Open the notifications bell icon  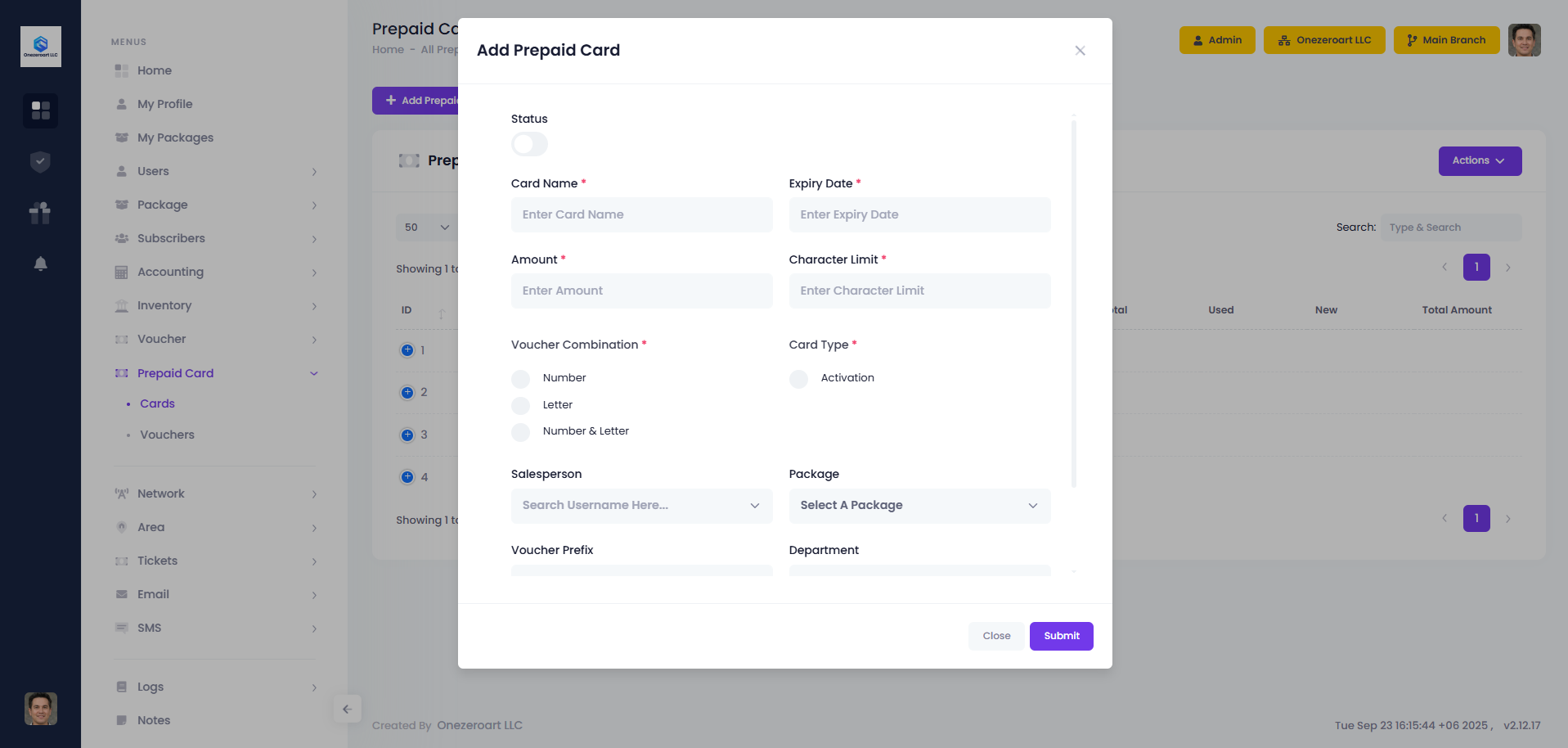40,264
